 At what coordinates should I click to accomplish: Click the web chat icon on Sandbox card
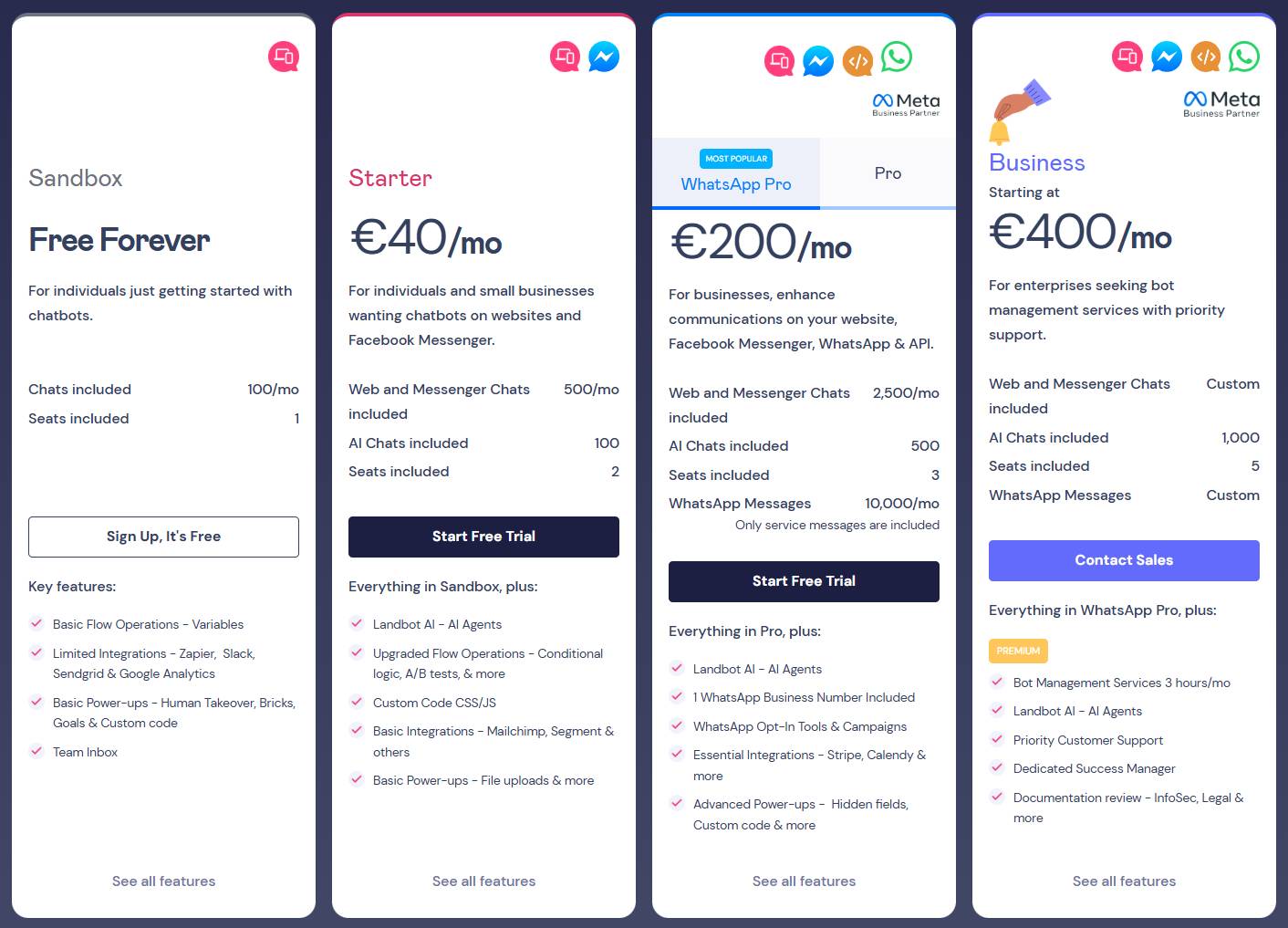[x=283, y=56]
